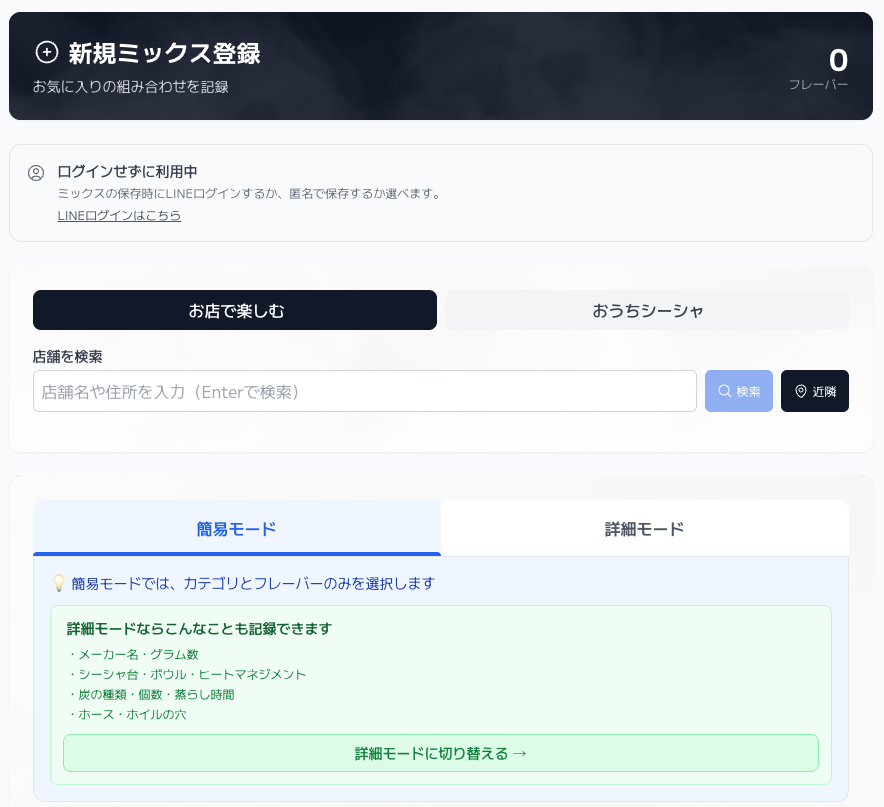
Task: Click the anonymous user account icon
Action: coord(36,172)
